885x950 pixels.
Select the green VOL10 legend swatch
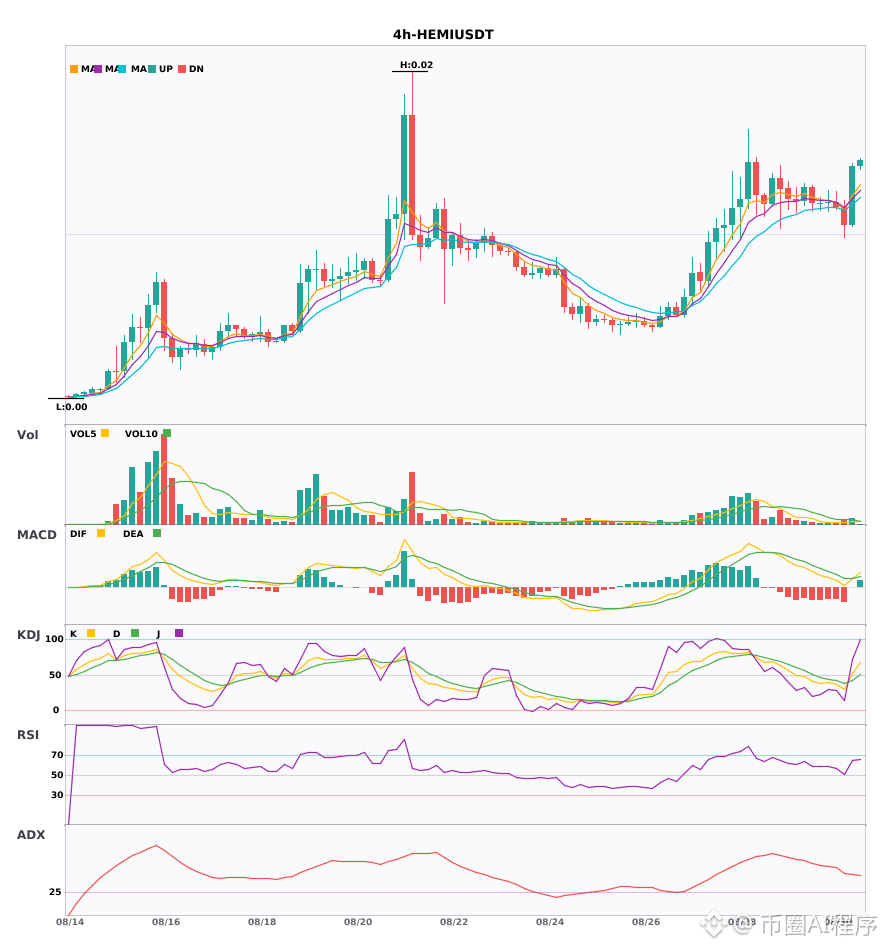167,433
